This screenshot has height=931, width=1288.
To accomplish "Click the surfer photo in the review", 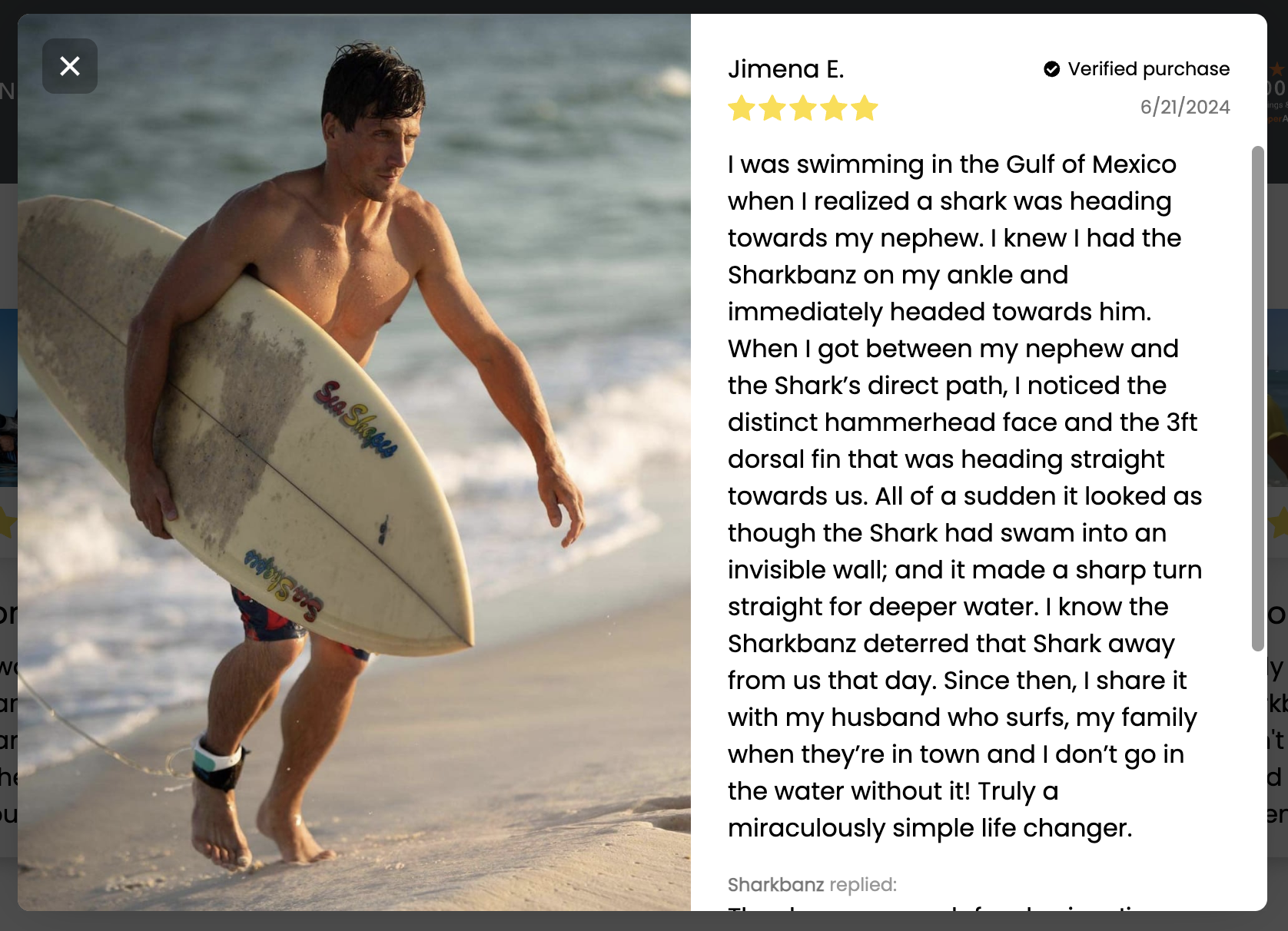I will click(354, 462).
